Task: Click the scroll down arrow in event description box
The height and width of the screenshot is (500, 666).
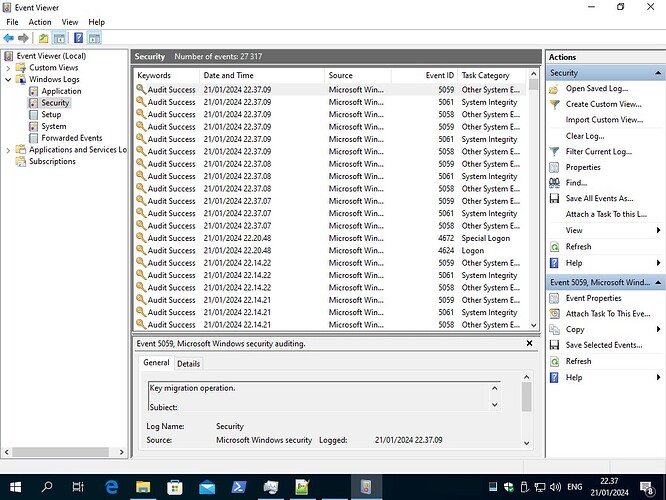Action: (x=494, y=405)
